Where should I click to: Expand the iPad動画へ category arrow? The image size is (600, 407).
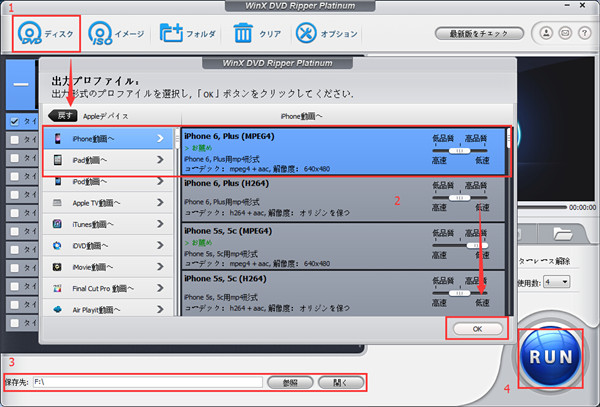[x=162, y=159]
